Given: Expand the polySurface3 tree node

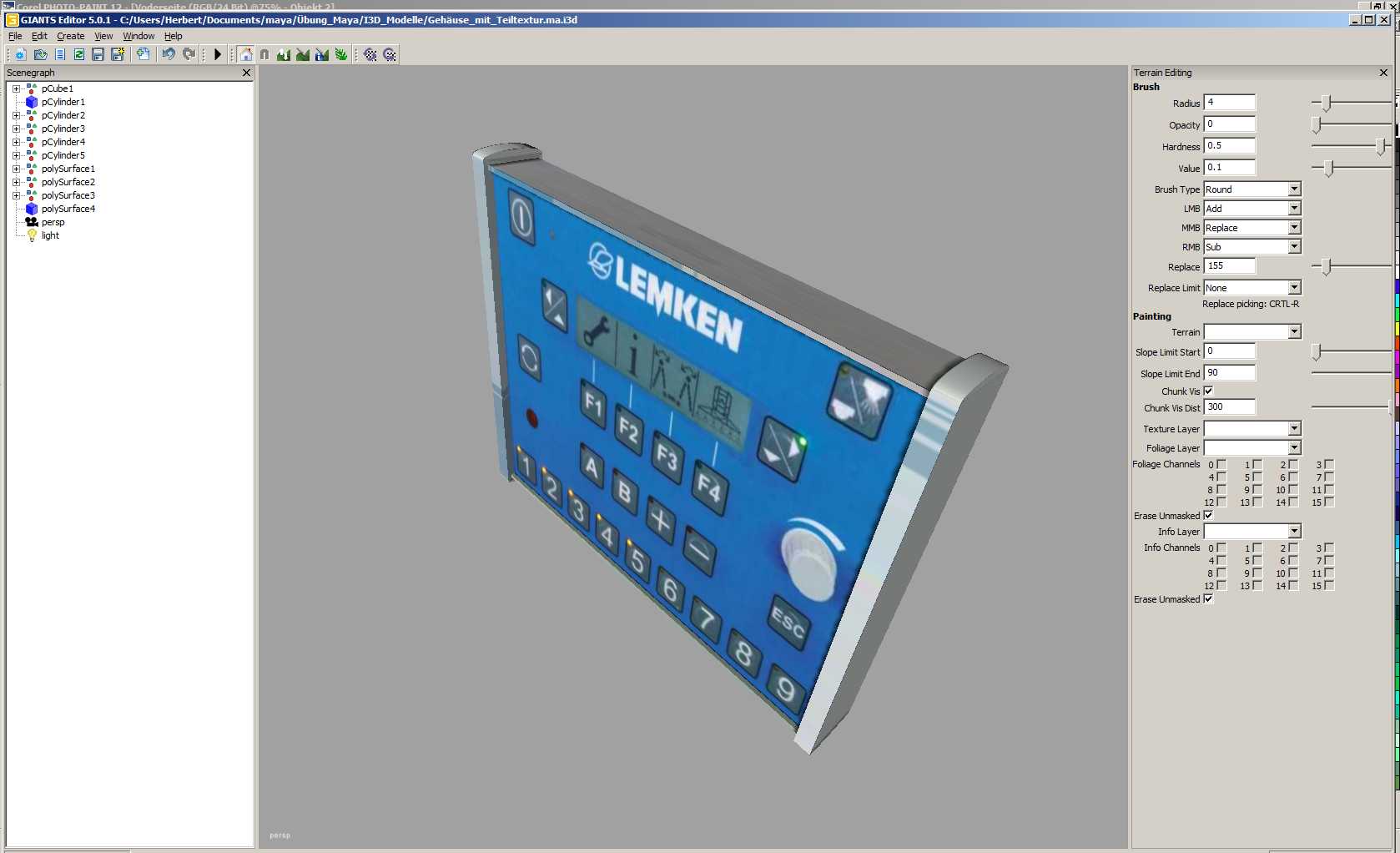Looking at the screenshot, I should click(x=16, y=195).
